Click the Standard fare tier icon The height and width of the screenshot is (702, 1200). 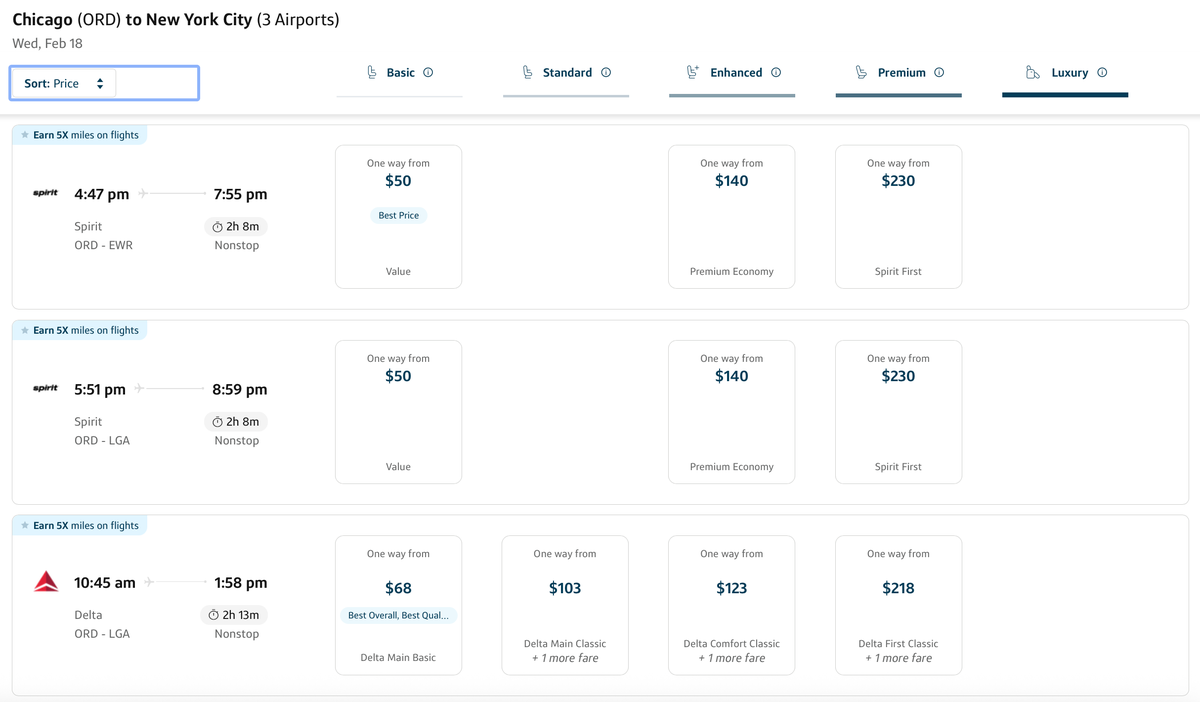528,72
